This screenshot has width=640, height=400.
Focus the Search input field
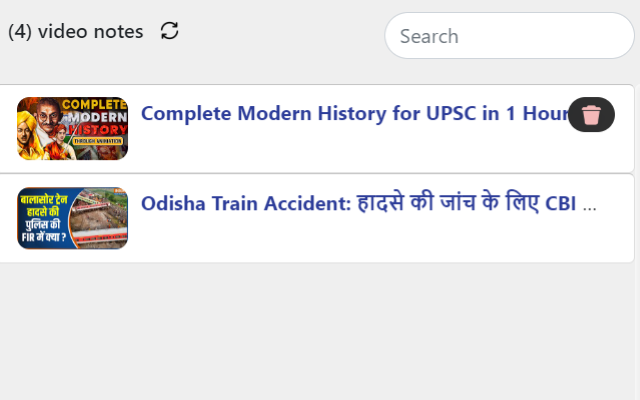509,36
